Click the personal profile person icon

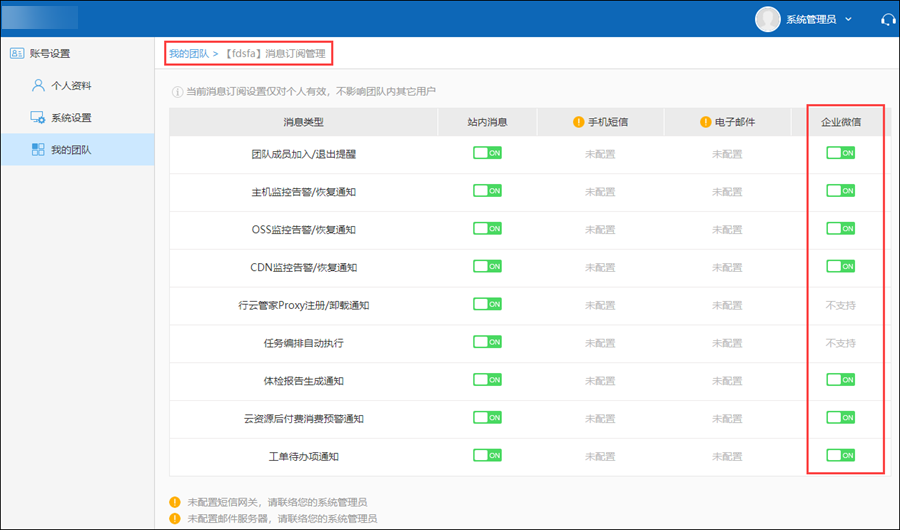(38, 86)
